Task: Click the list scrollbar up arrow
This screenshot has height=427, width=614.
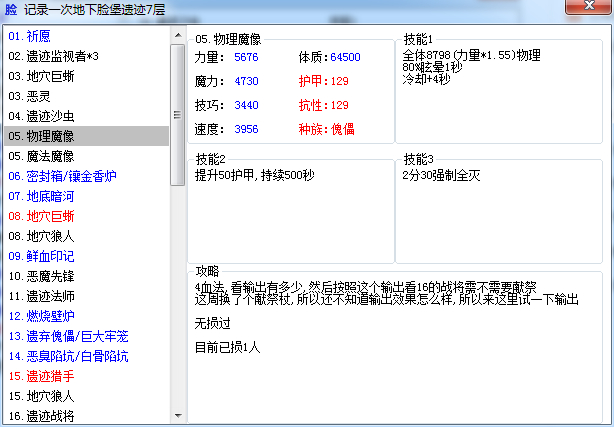Action: tap(178, 35)
